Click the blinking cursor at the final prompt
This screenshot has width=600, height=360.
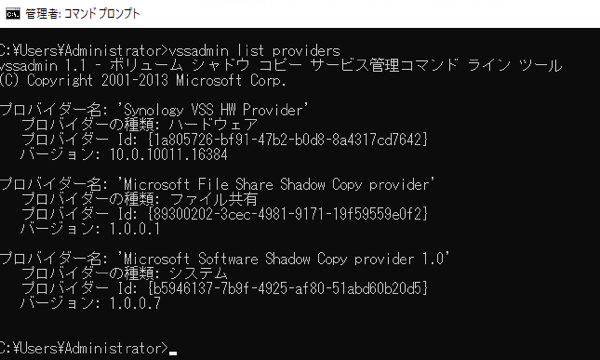click(x=173, y=353)
